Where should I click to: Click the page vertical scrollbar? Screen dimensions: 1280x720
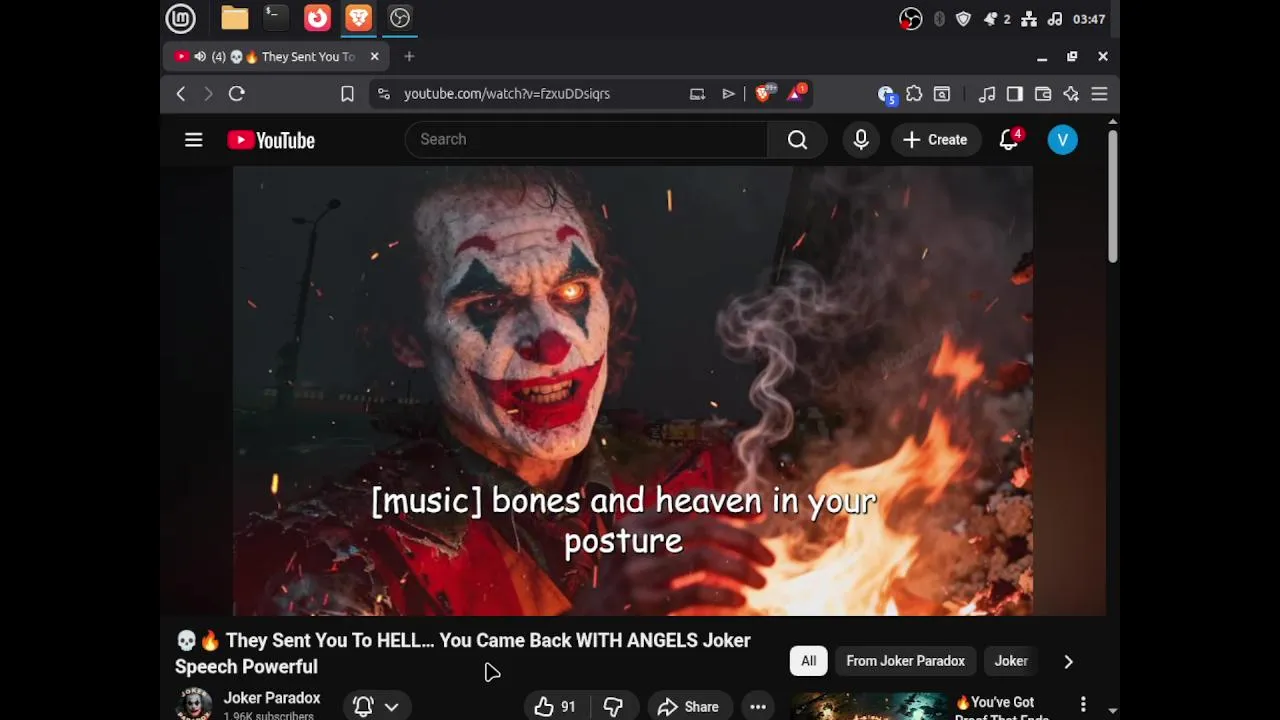(1112, 196)
